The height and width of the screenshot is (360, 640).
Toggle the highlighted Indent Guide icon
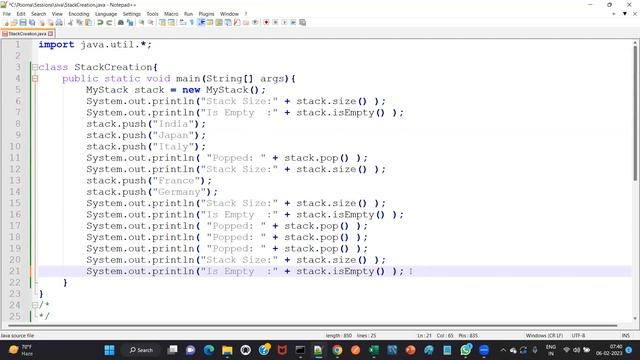pos(201,22)
